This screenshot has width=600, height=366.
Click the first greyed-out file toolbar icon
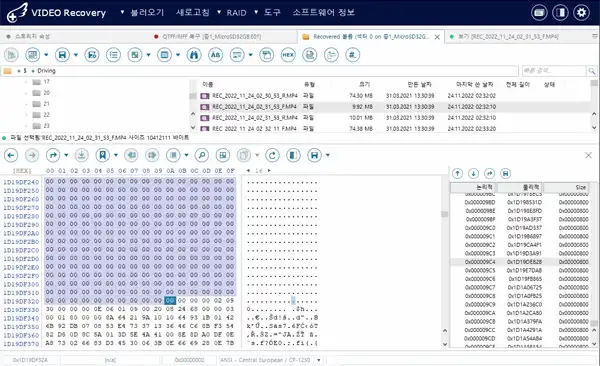pos(11,55)
